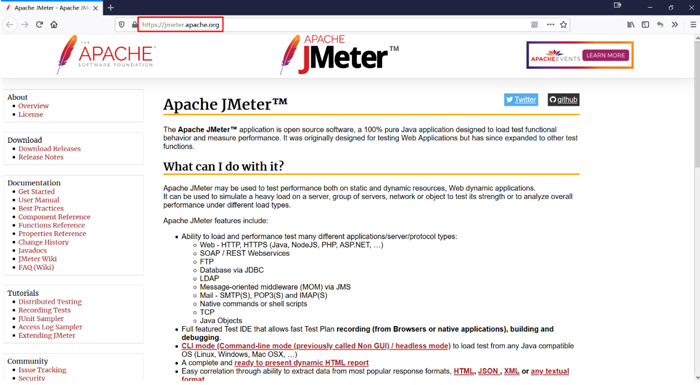The width and height of the screenshot is (700, 385).
Task: Open Properties Reference link
Action: [52, 234]
